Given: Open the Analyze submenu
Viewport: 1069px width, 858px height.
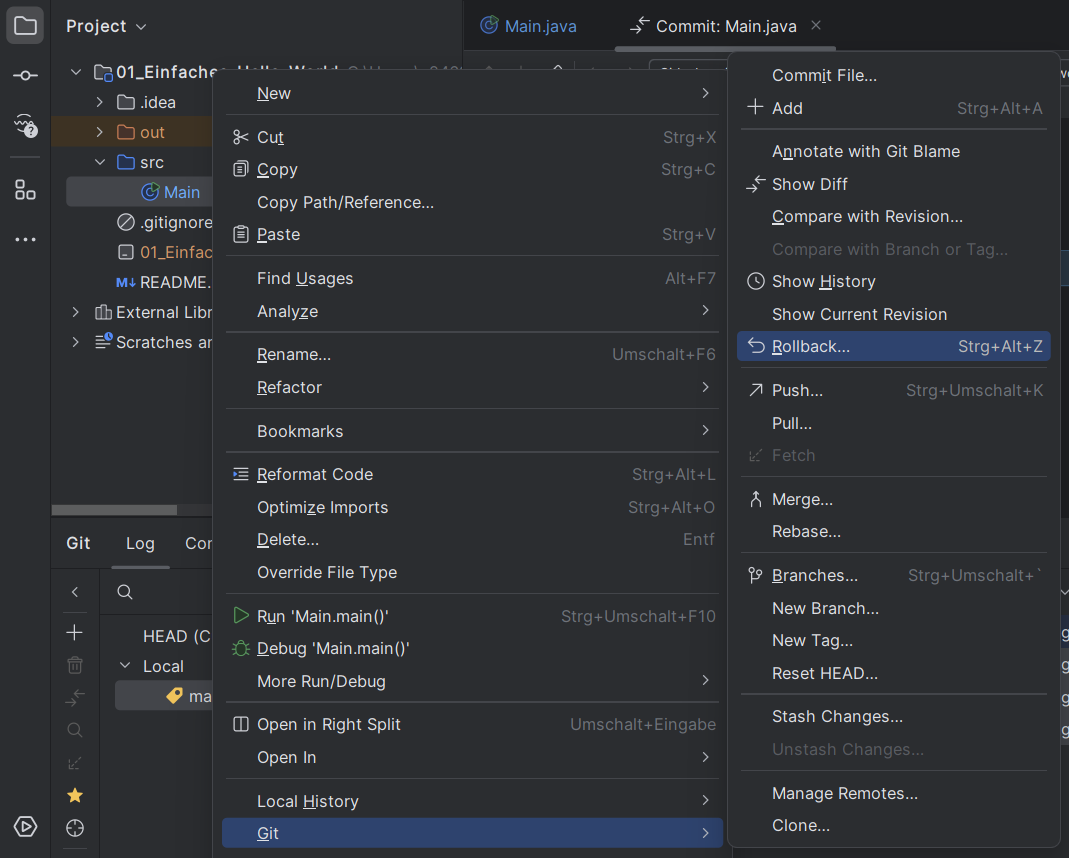Looking at the screenshot, I should (x=472, y=311).
